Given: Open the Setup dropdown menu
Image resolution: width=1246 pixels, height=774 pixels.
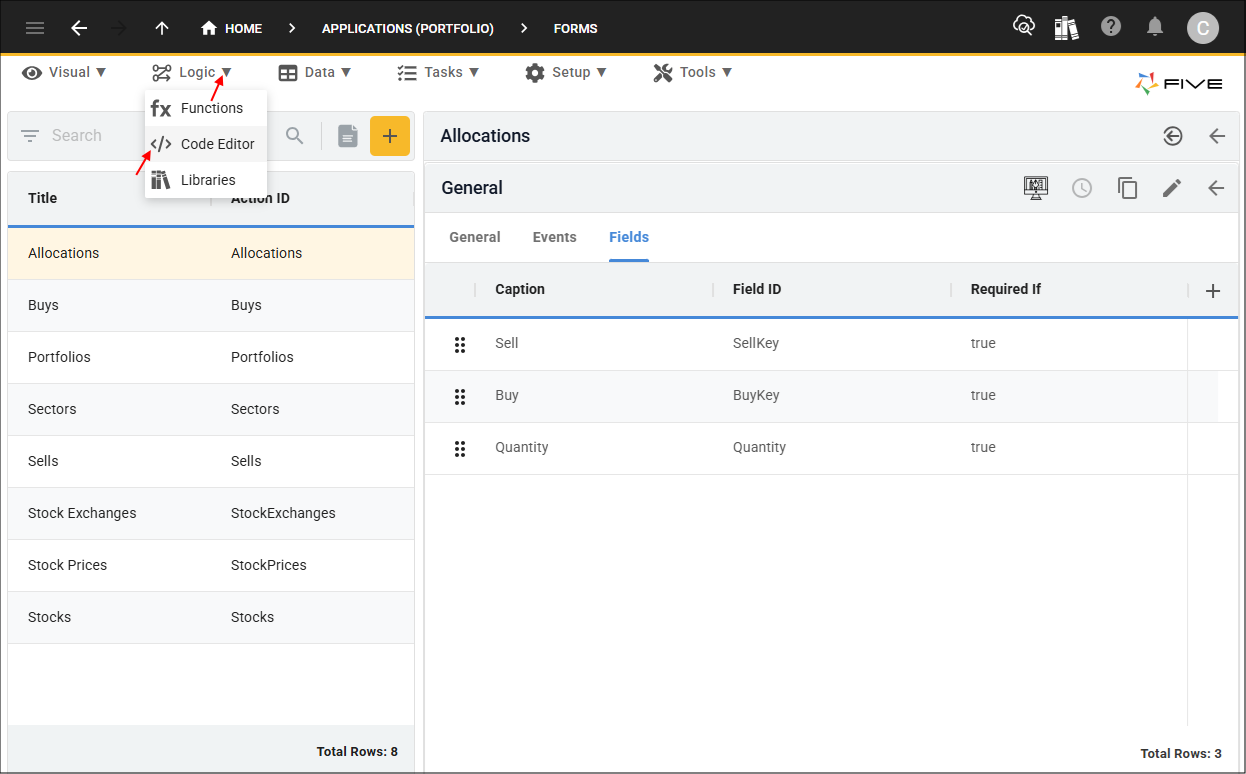Looking at the screenshot, I should coord(566,72).
